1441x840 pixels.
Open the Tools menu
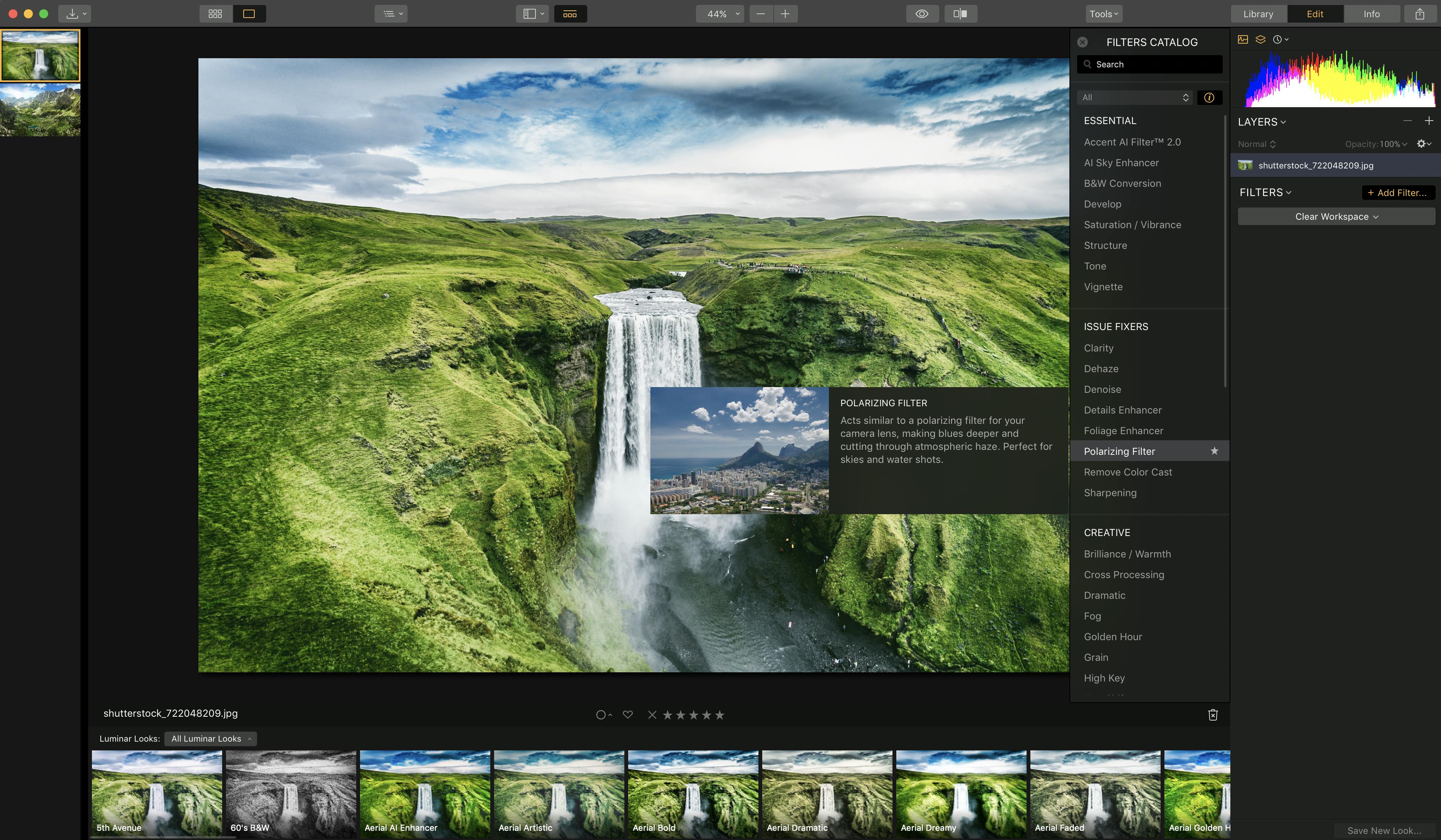coord(1104,14)
